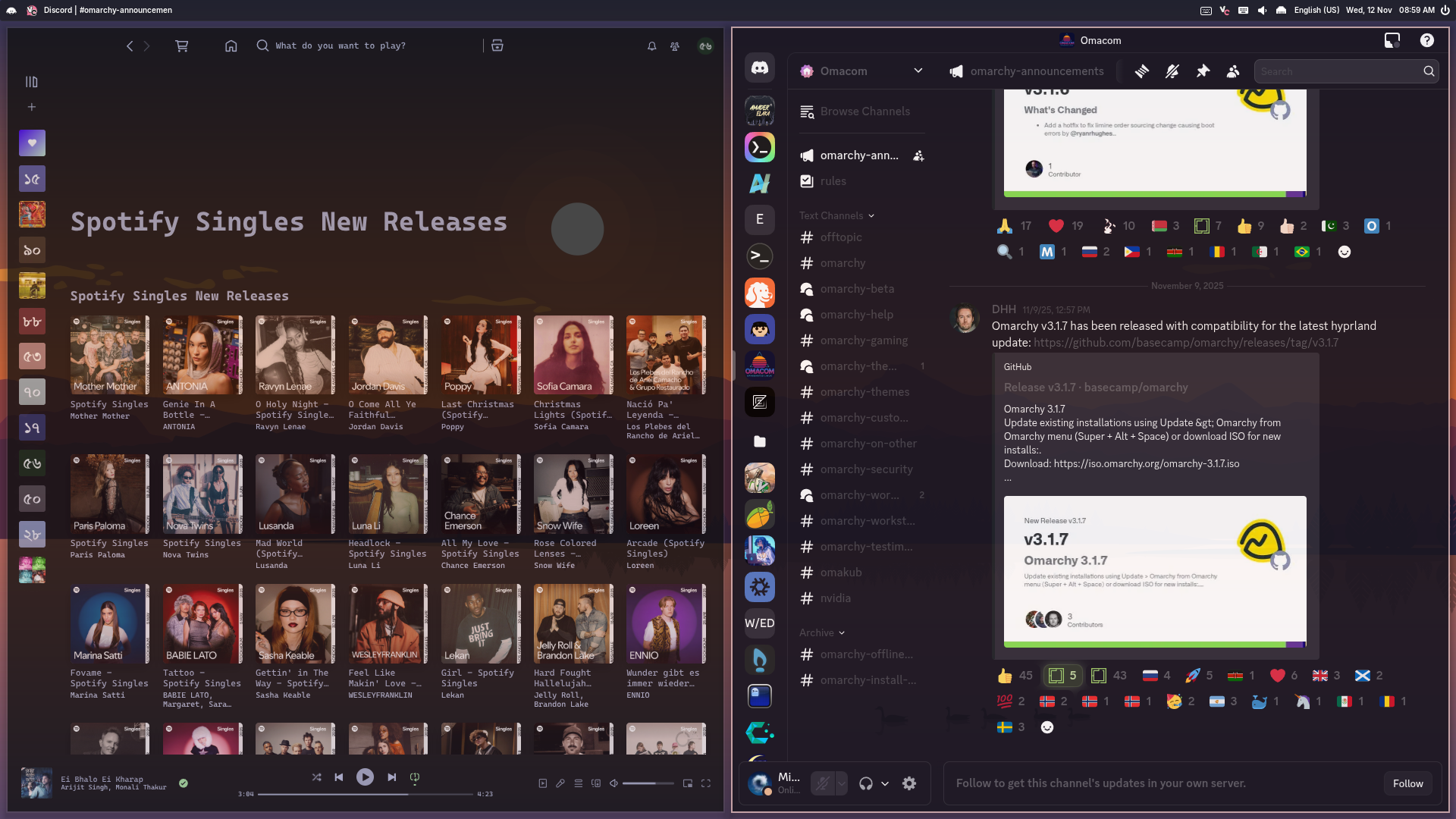Viewport: 1456px width, 819px height.
Task: Open Spotify library sidebar icon
Action: pyautogui.click(x=31, y=82)
